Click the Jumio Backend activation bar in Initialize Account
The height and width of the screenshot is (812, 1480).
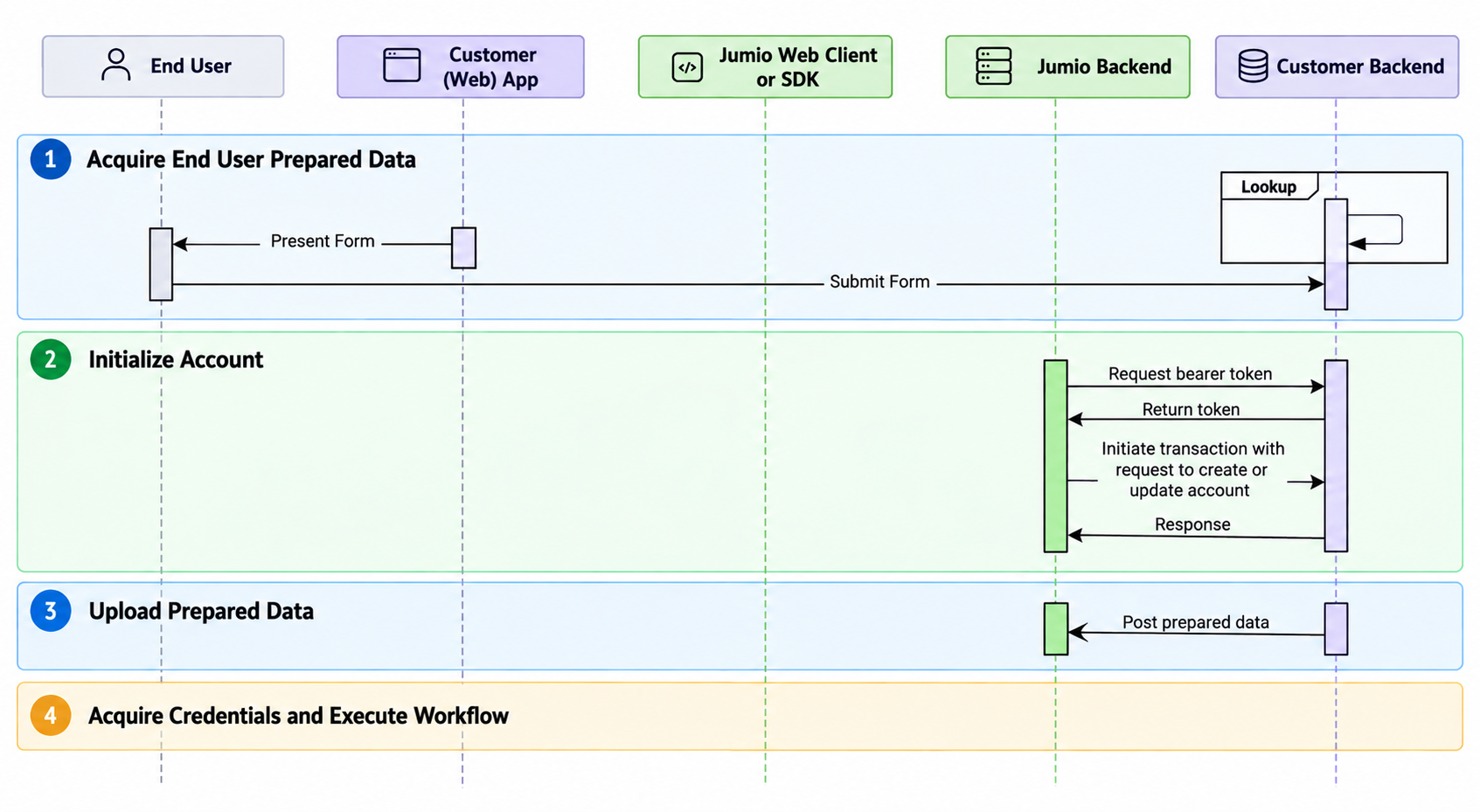(1055, 456)
